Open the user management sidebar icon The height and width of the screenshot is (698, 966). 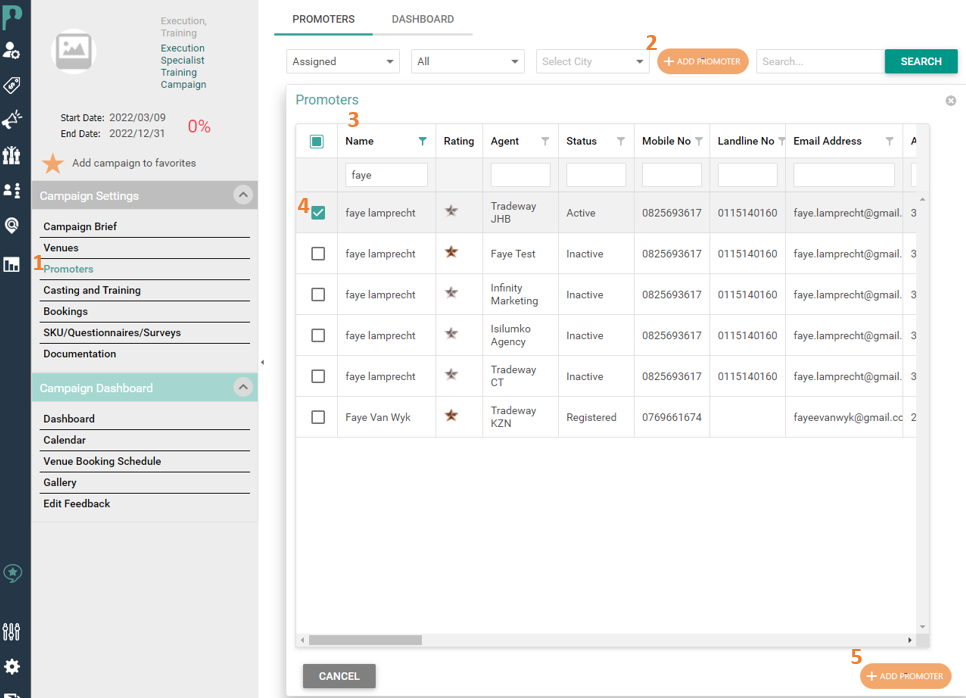(13, 50)
